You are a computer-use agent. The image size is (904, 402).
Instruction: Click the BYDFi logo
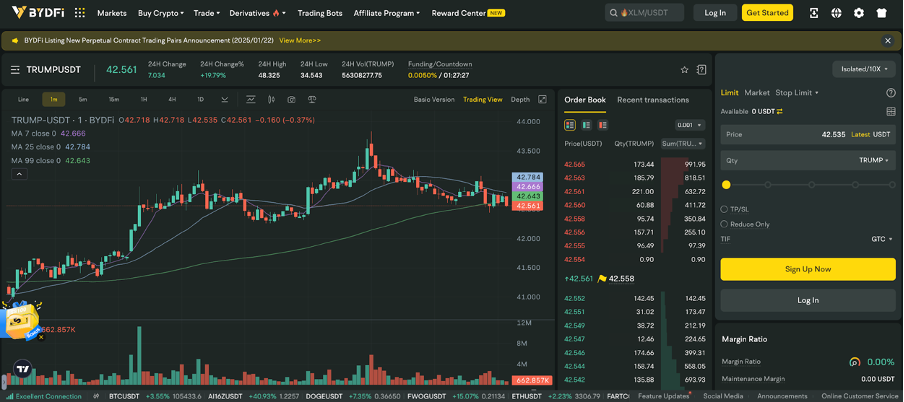point(39,12)
